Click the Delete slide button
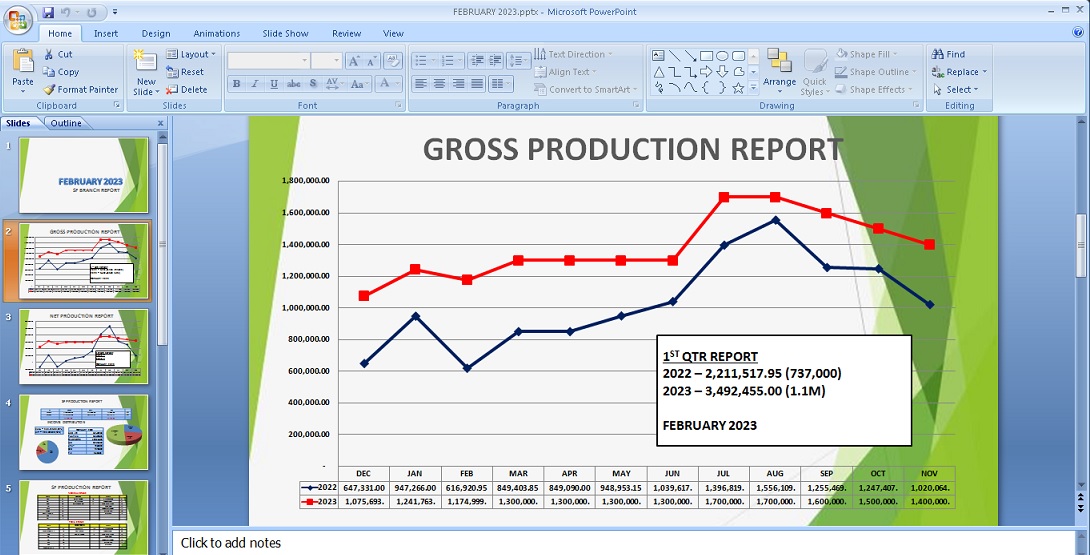This screenshot has height=555, width=1090. click(186, 90)
